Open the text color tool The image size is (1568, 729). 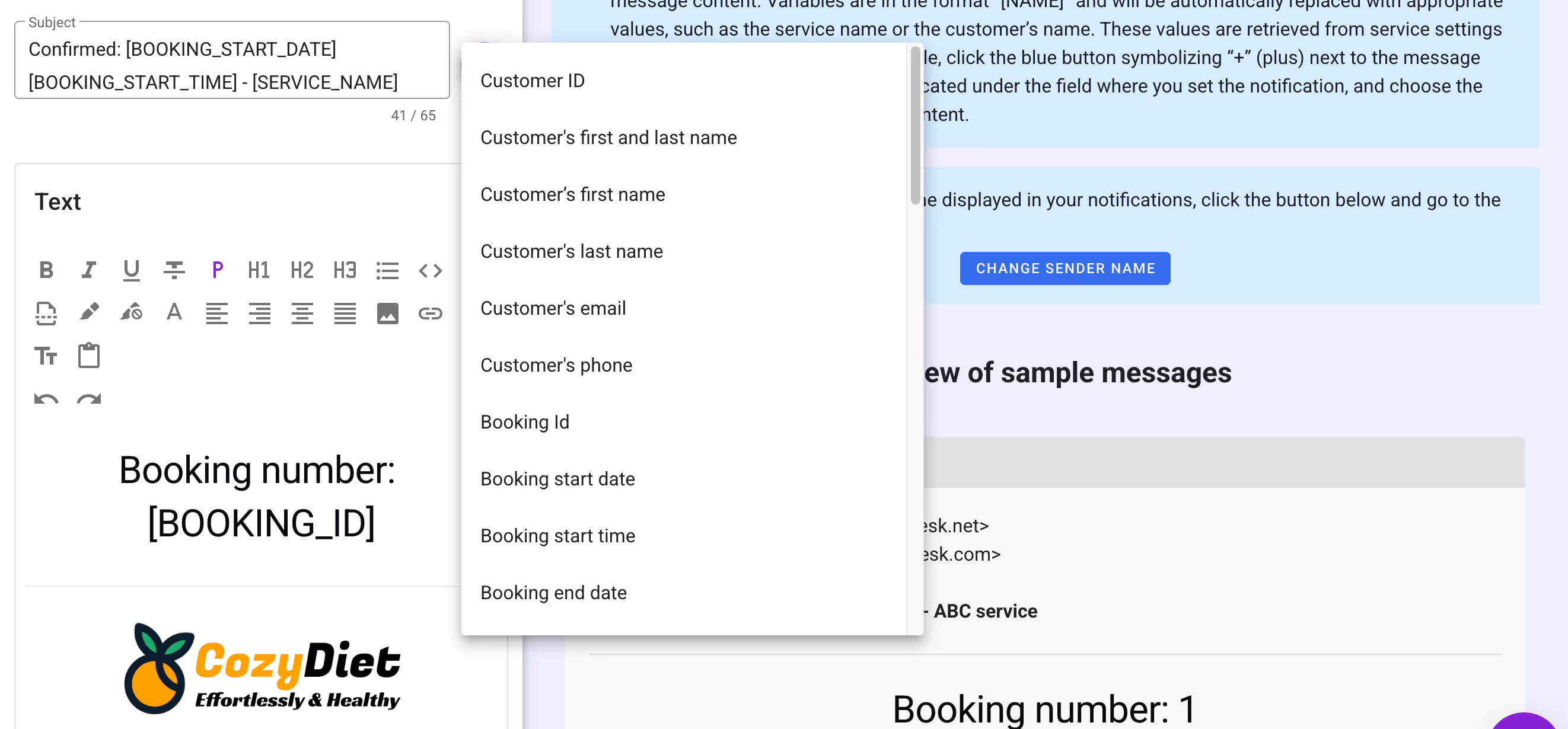click(174, 313)
